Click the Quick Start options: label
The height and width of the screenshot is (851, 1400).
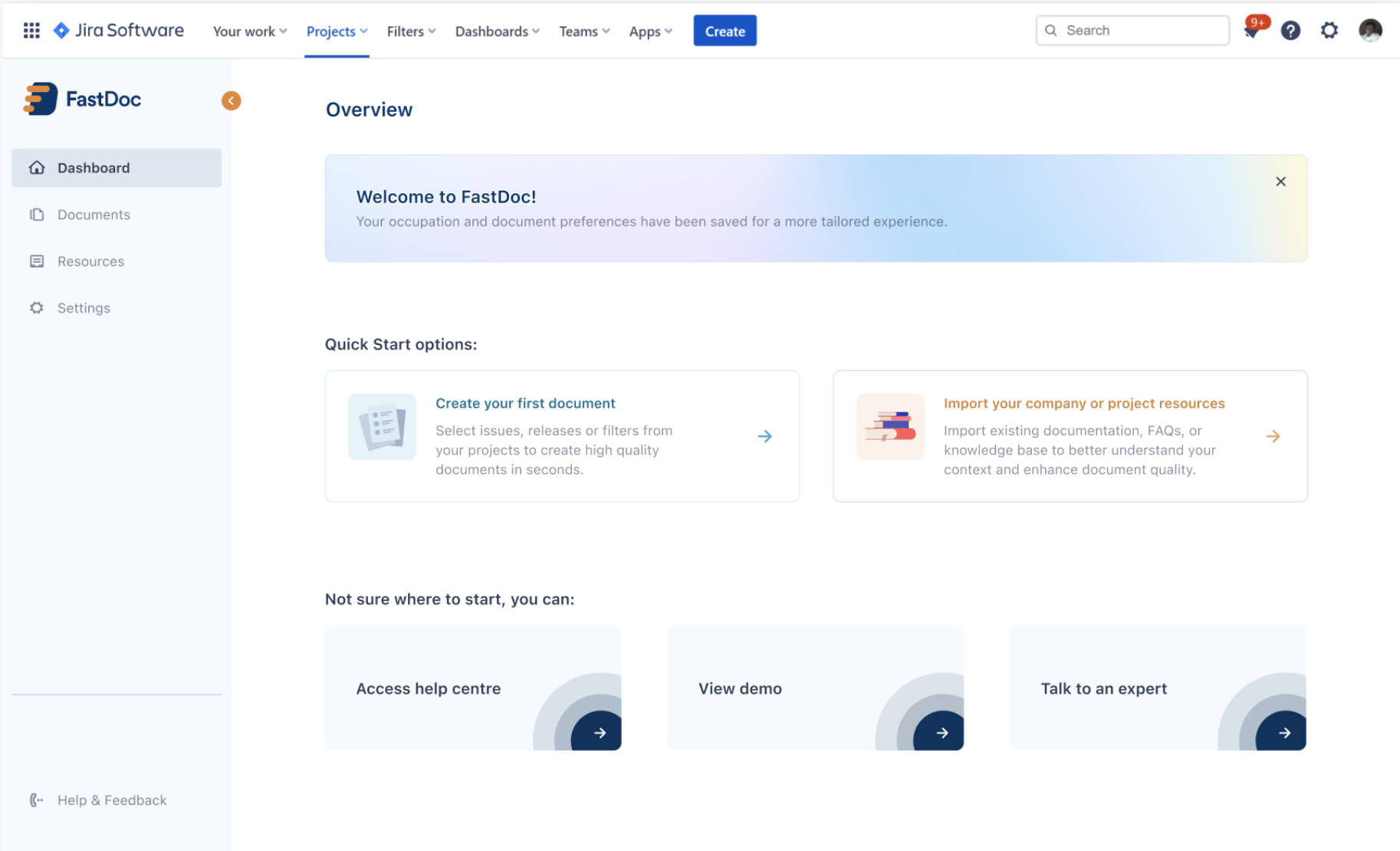(401, 344)
